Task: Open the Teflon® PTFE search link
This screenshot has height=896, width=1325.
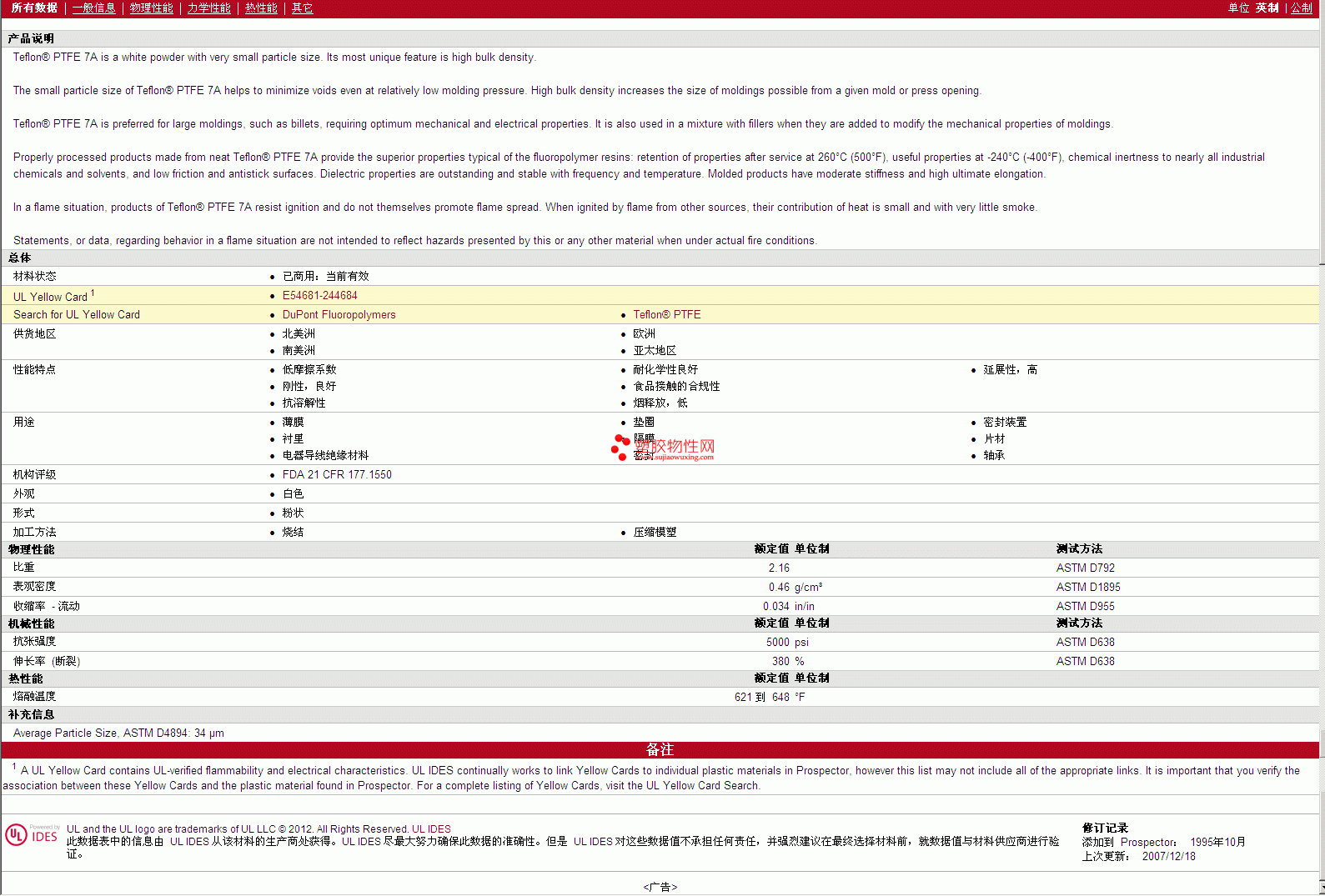Action: pyautogui.click(x=667, y=314)
